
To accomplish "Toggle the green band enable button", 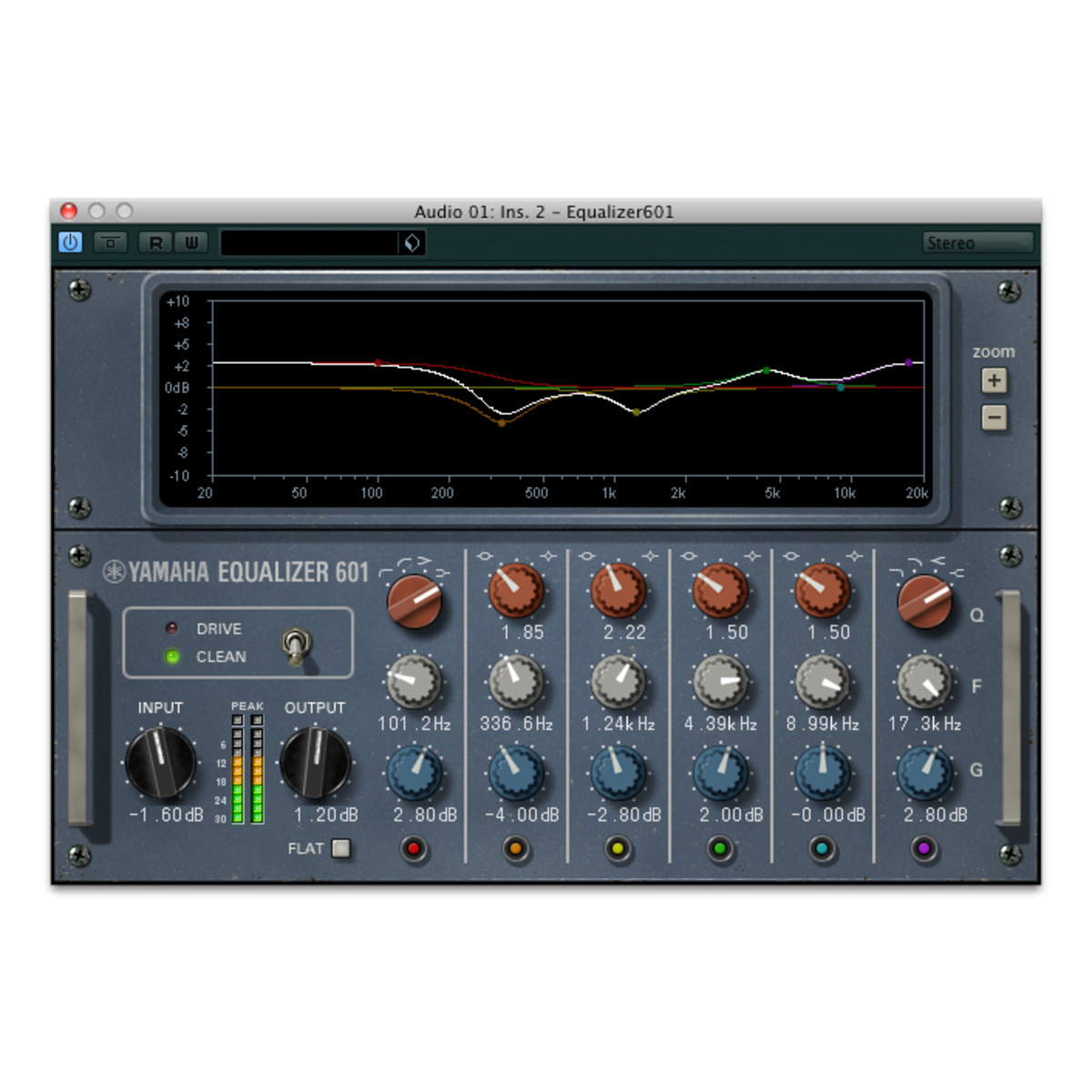I will [720, 849].
